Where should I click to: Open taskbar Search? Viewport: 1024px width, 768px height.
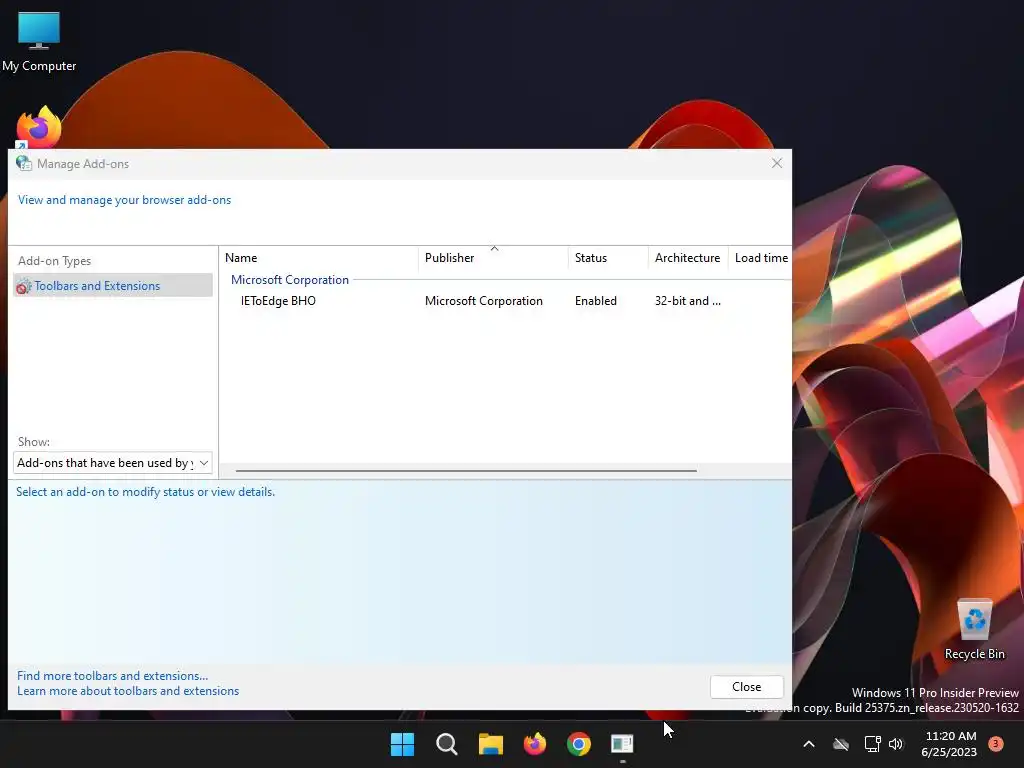pyautogui.click(x=447, y=744)
